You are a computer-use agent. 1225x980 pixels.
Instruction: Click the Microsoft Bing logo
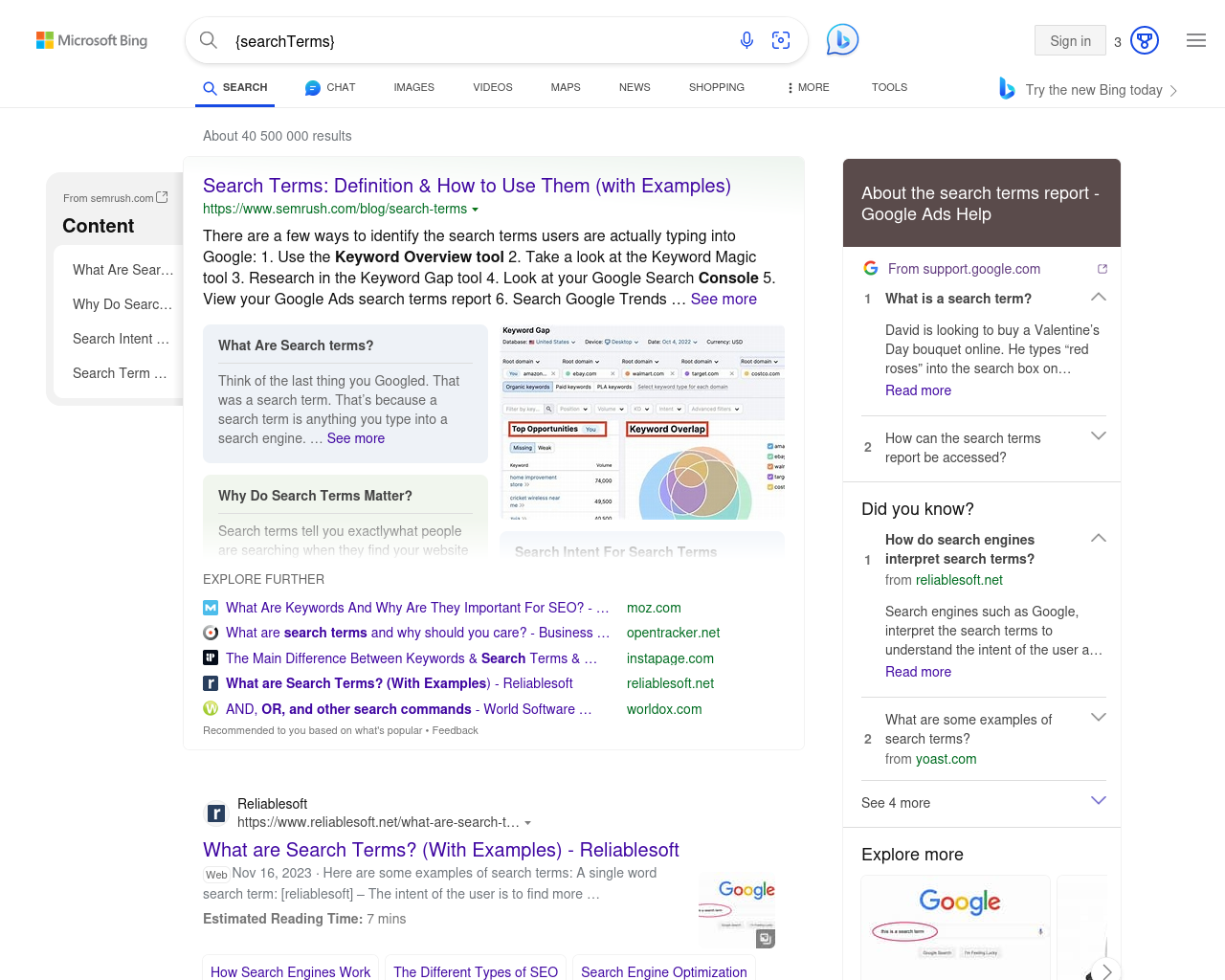pyautogui.click(x=92, y=40)
